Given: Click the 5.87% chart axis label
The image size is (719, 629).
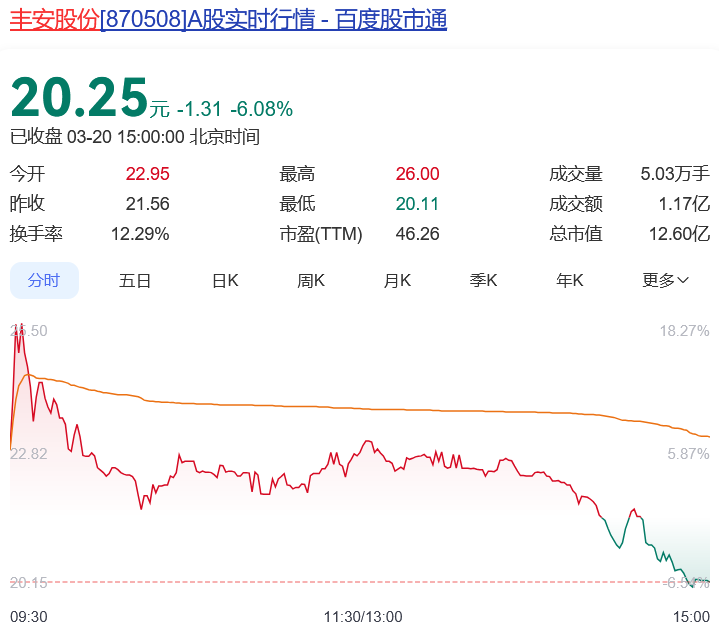Looking at the screenshot, I should (688, 454).
